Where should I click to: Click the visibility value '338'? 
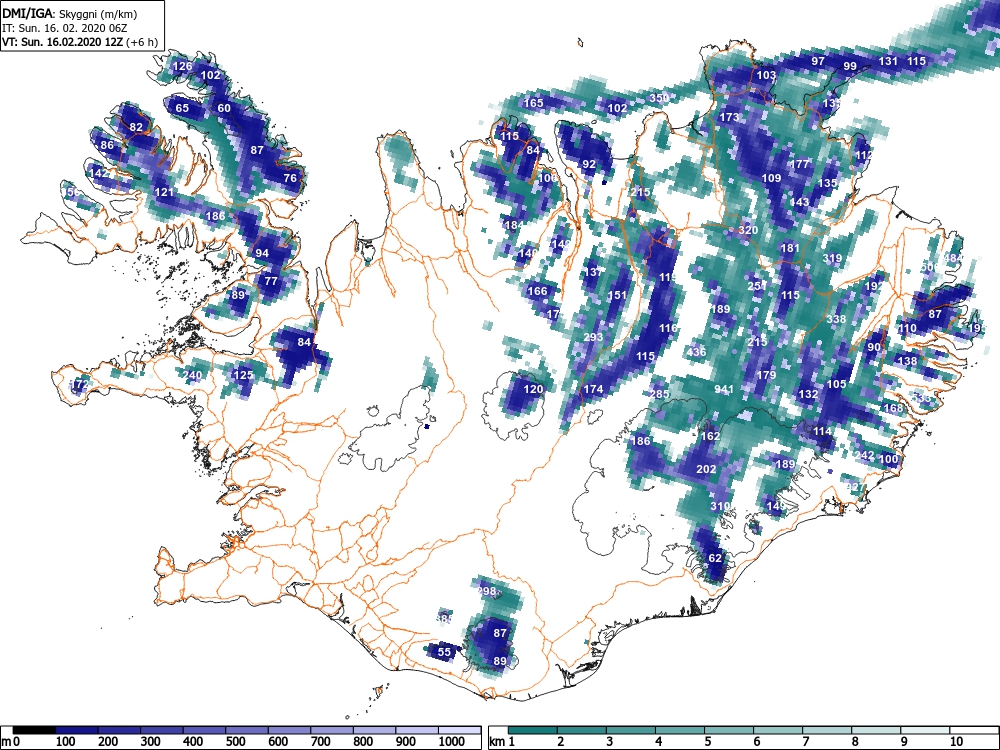point(836,319)
